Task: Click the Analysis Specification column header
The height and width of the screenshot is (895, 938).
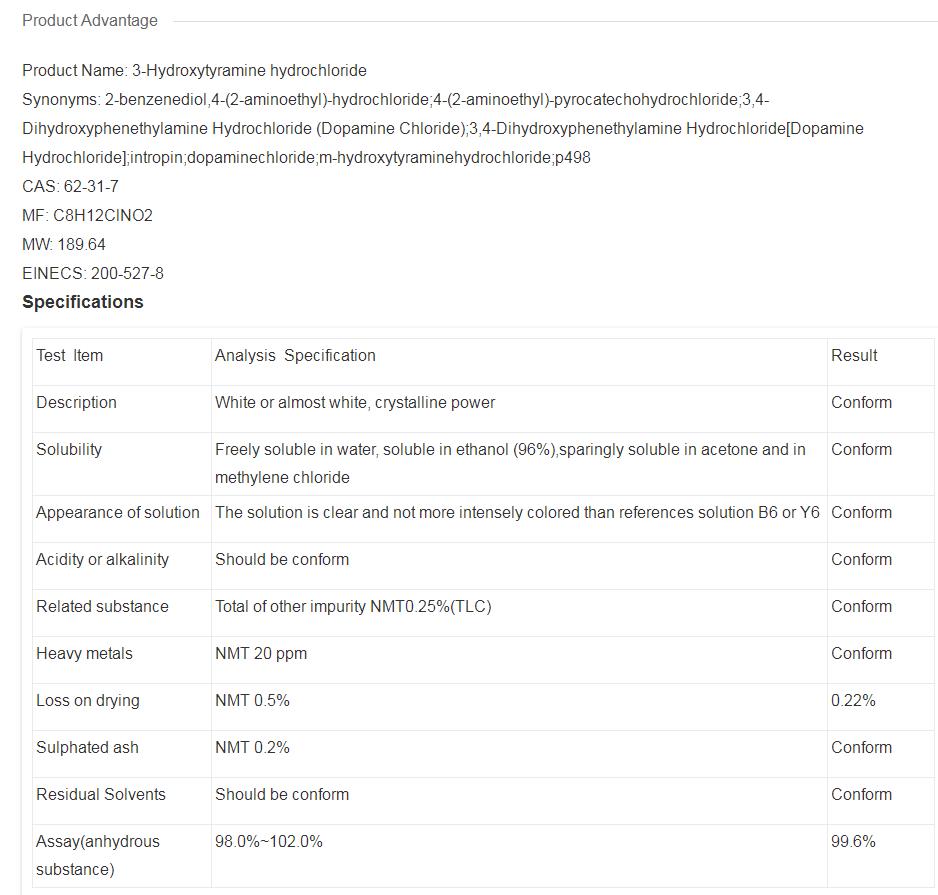Action: (x=295, y=356)
